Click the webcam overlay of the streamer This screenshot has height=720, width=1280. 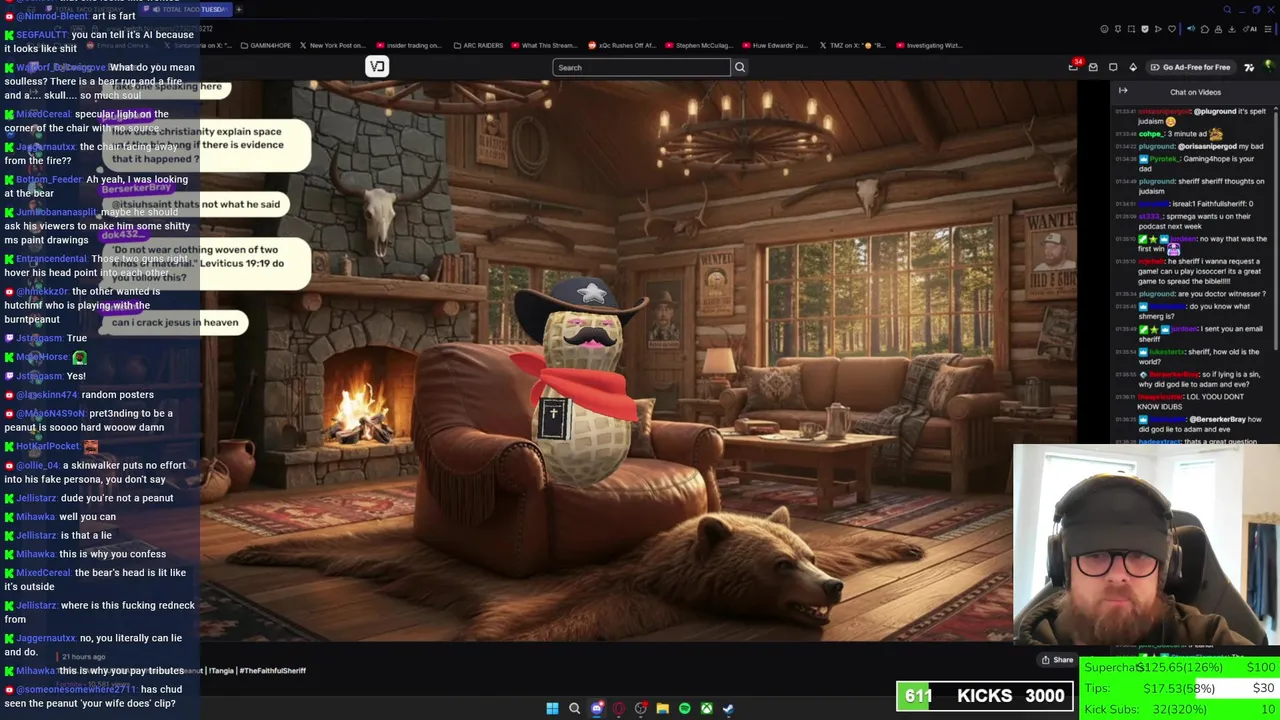(1146, 546)
